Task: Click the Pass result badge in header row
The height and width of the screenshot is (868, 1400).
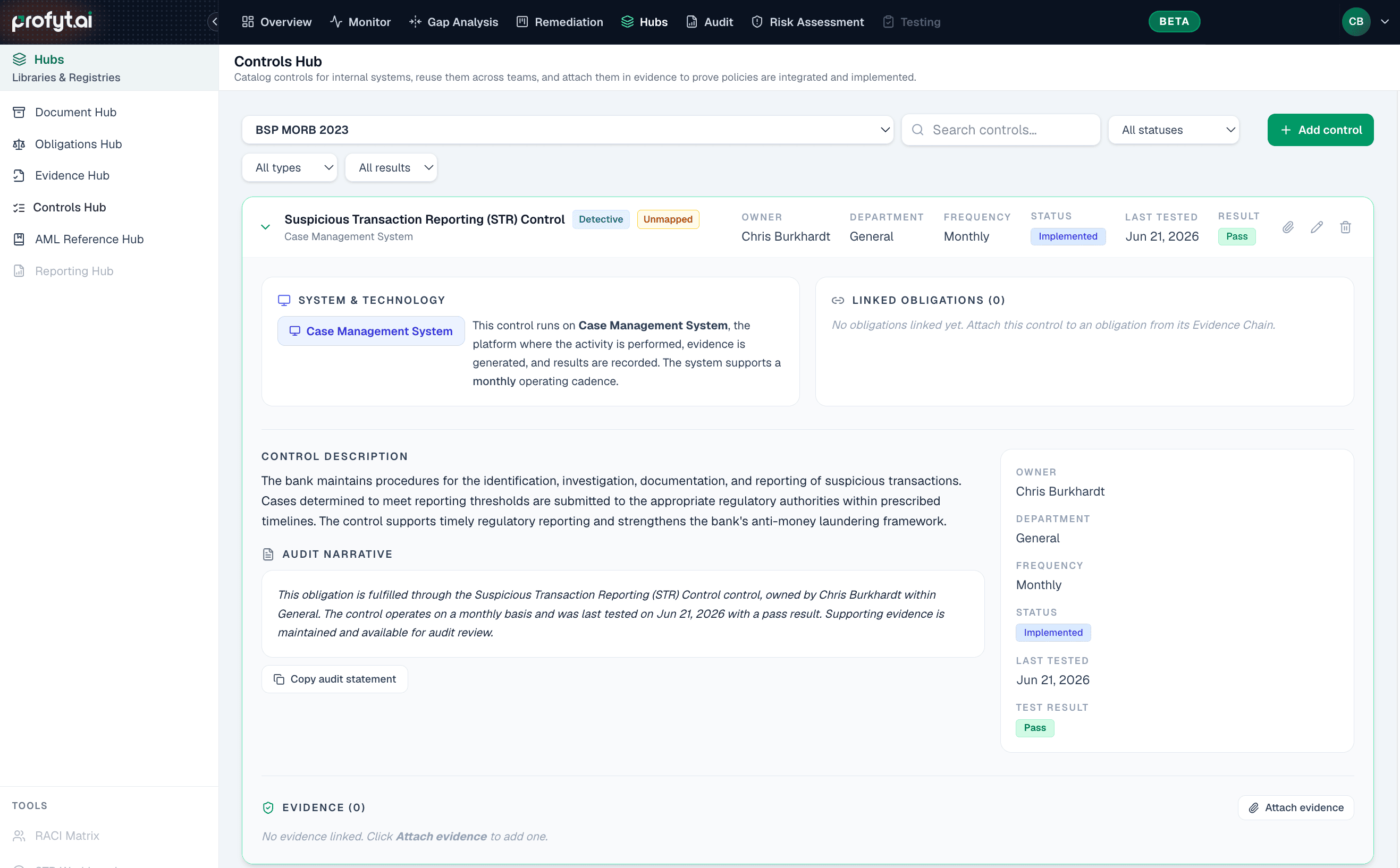Action: pos(1236,236)
